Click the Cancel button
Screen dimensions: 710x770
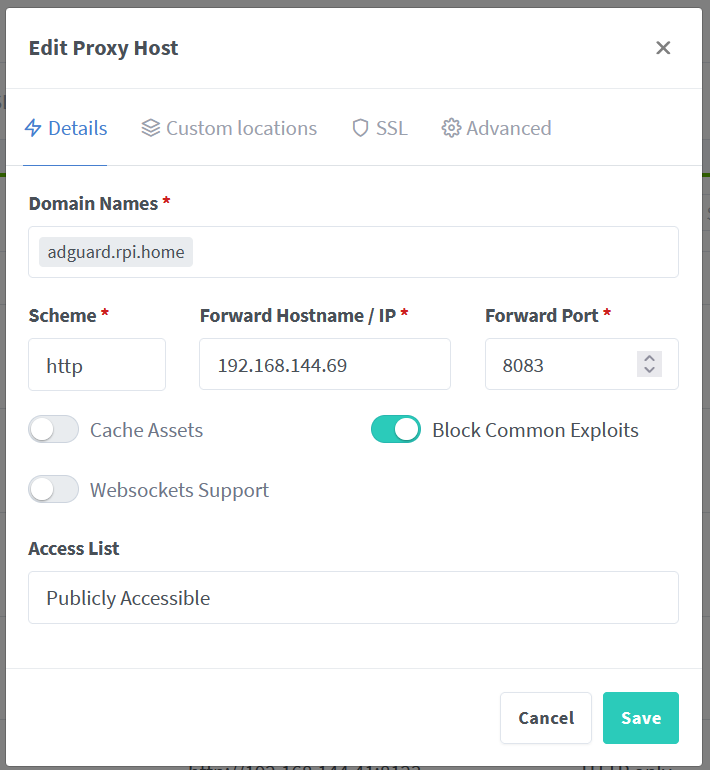coord(546,718)
